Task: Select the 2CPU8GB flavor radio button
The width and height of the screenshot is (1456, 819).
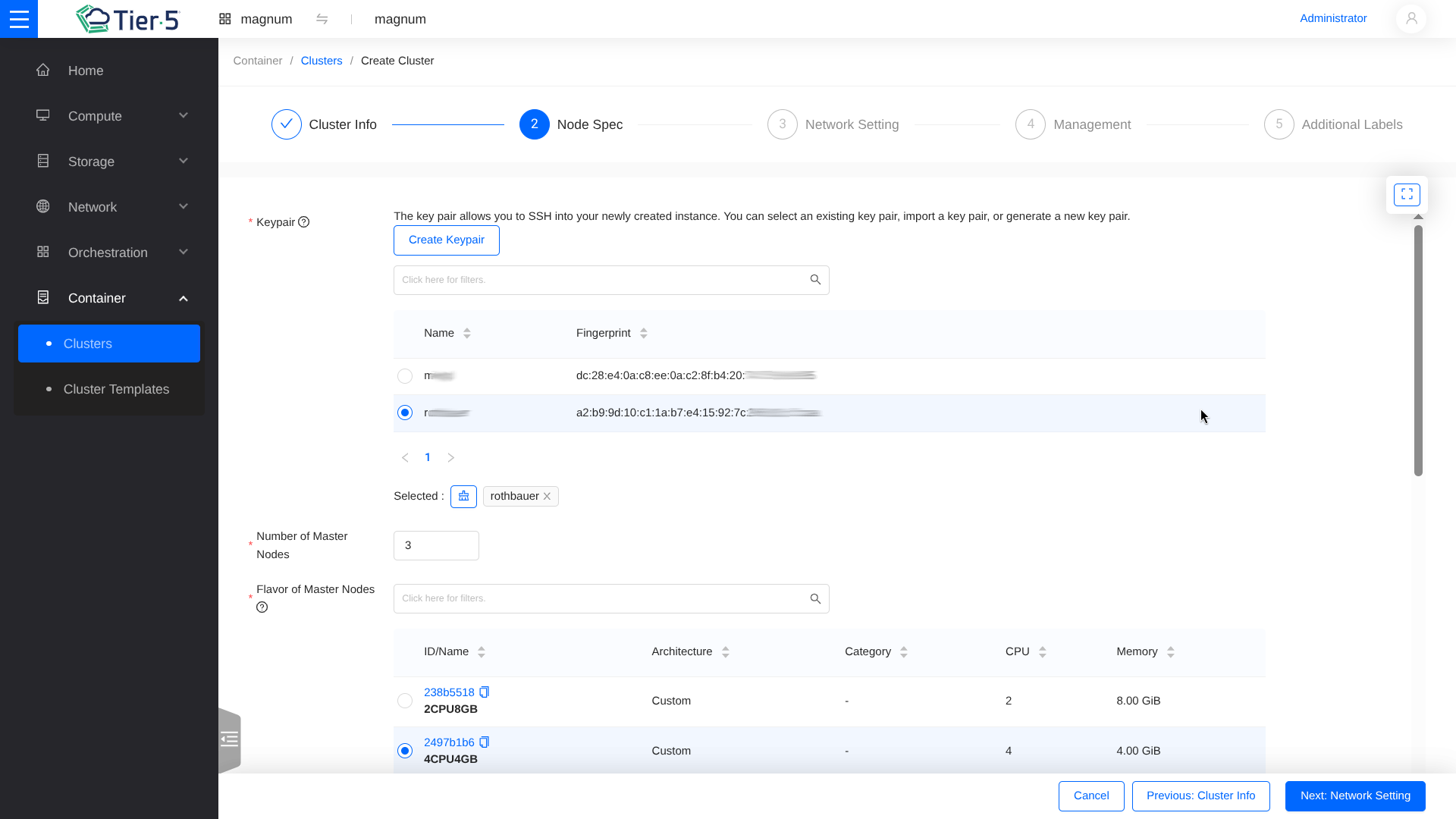Action: pos(405,701)
